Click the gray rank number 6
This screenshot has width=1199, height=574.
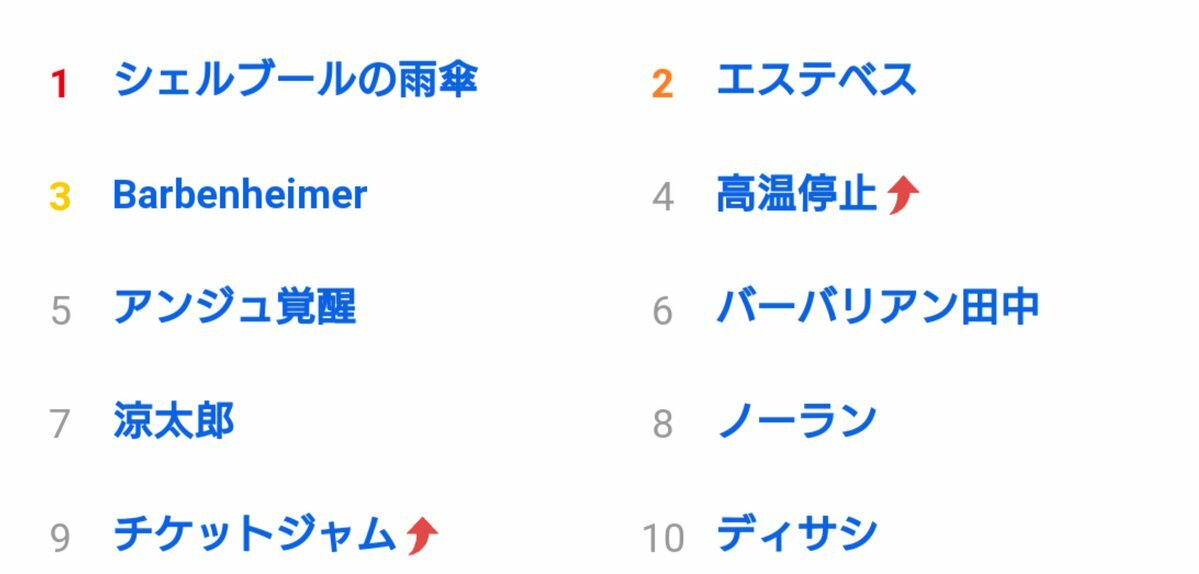663,311
